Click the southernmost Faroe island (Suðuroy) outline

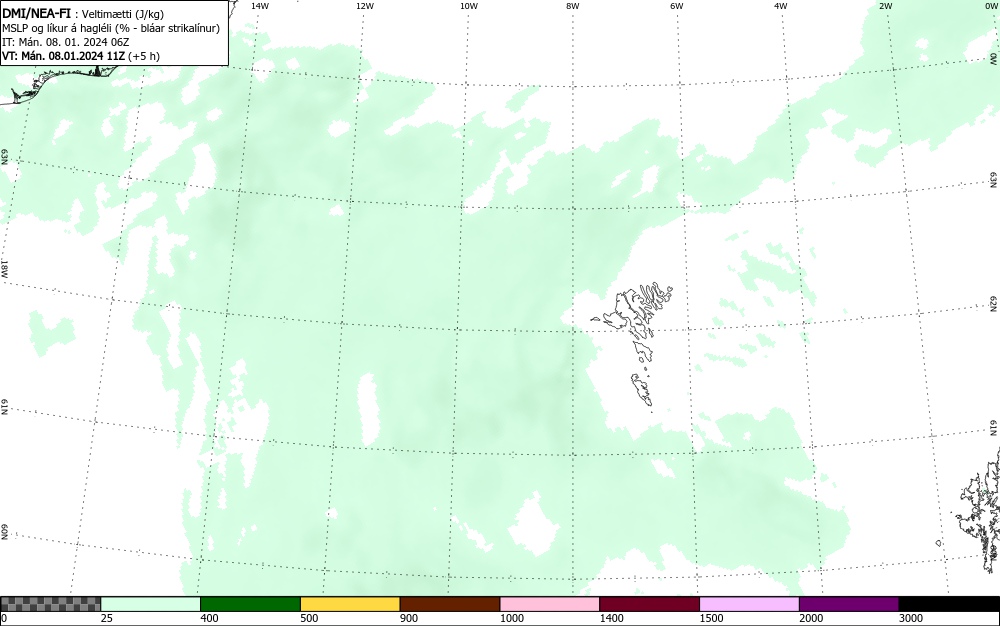pyautogui.click(x=642, y=389)
